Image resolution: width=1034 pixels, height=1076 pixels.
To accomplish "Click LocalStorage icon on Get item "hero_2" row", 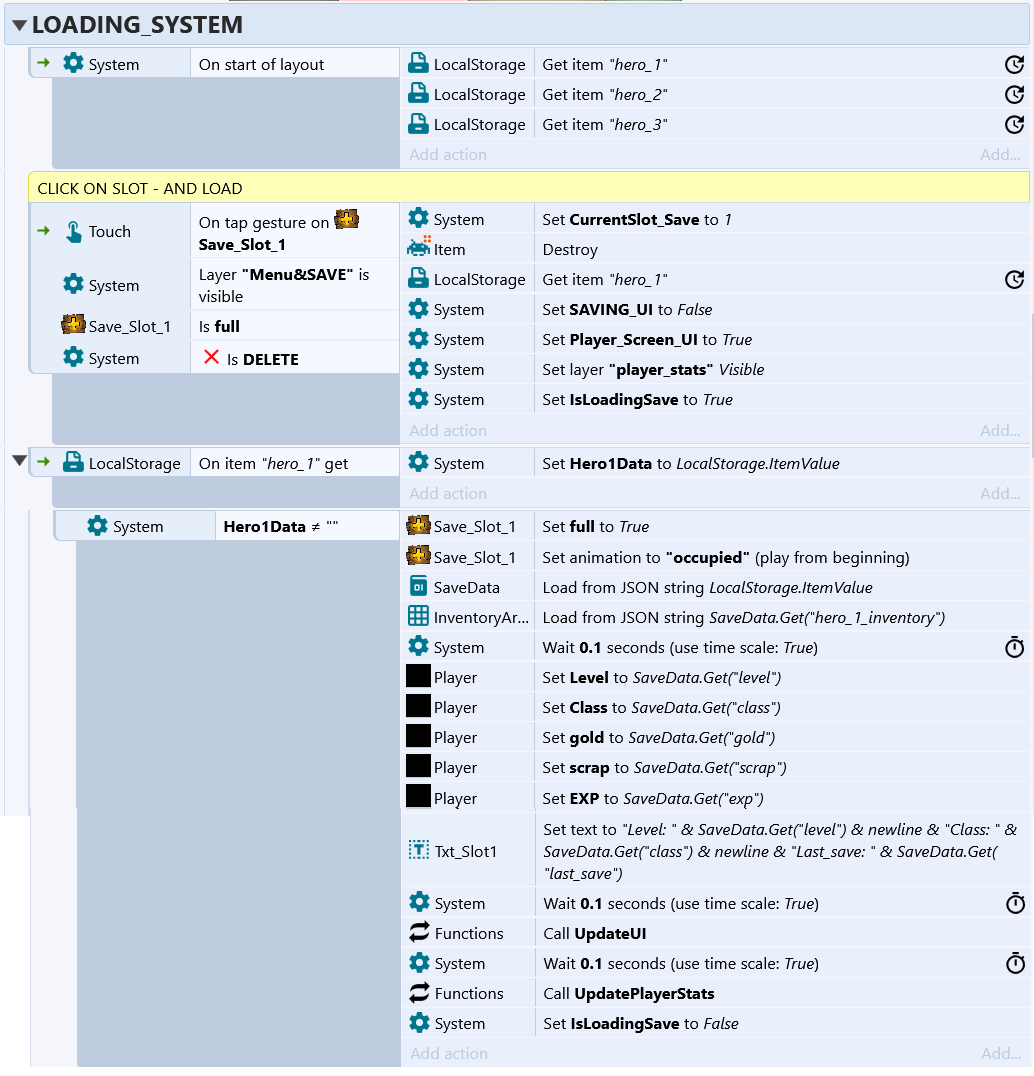I will (x=419, y=94).
